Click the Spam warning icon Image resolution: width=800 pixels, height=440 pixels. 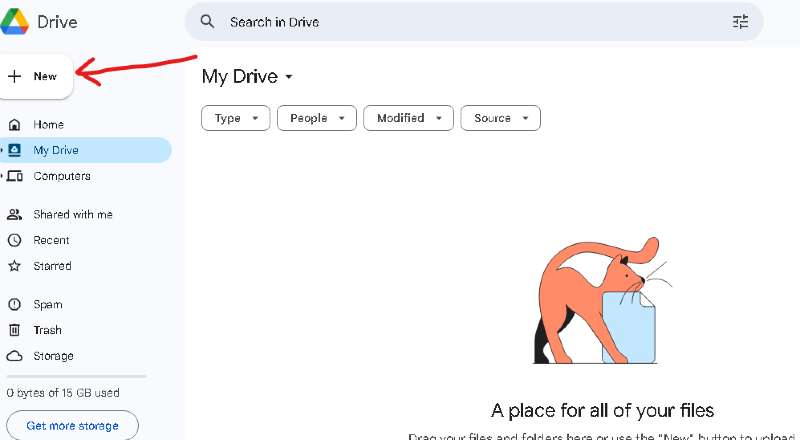[14, 304]
